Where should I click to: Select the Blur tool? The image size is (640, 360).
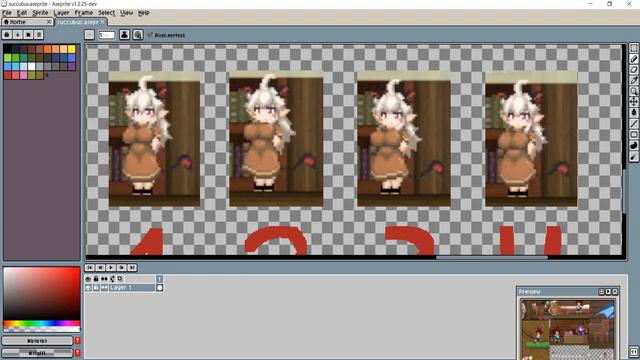pos(634,157)
